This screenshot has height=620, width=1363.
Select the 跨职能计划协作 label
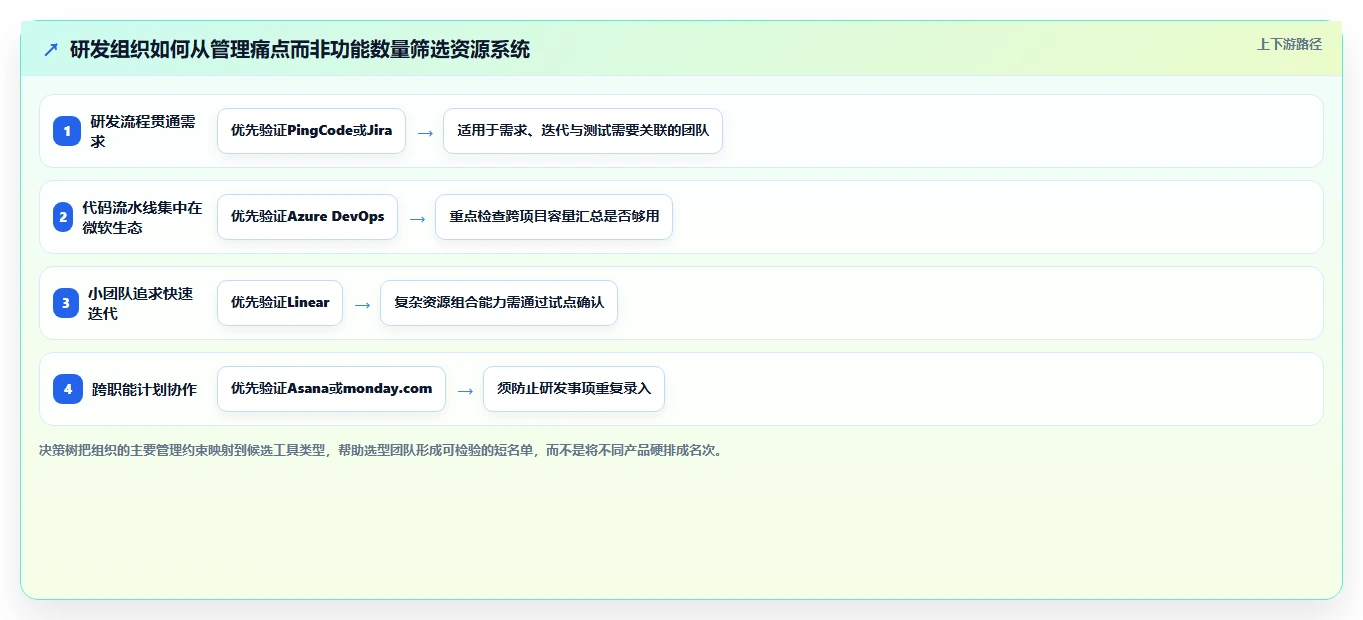tap(144, 389)
